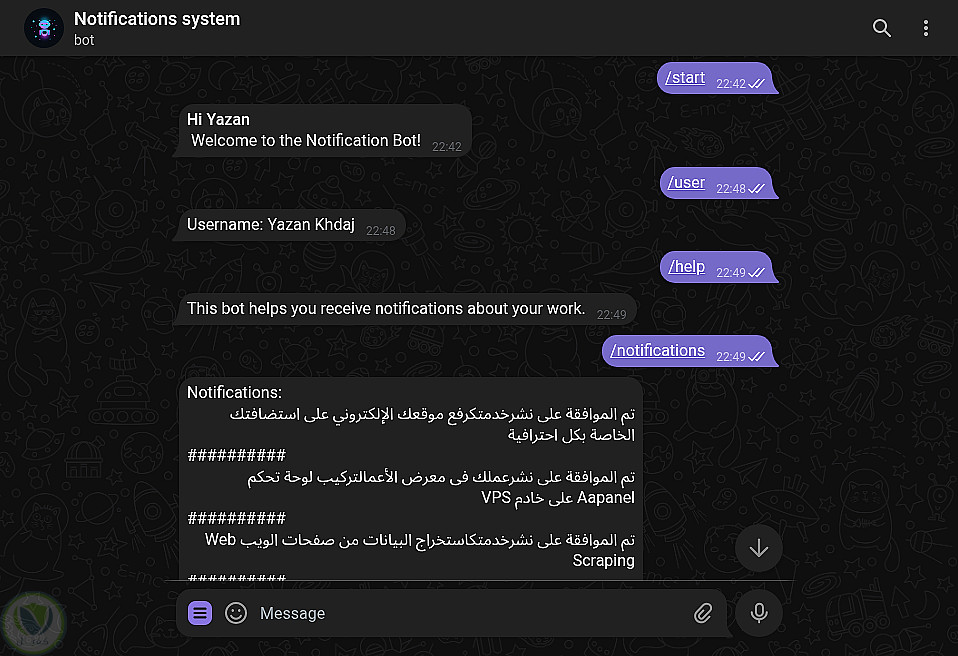Open the bot commands menu button
Image resolution: width=958 pixels, height=656 pixels.
click(x=200, y=613)
